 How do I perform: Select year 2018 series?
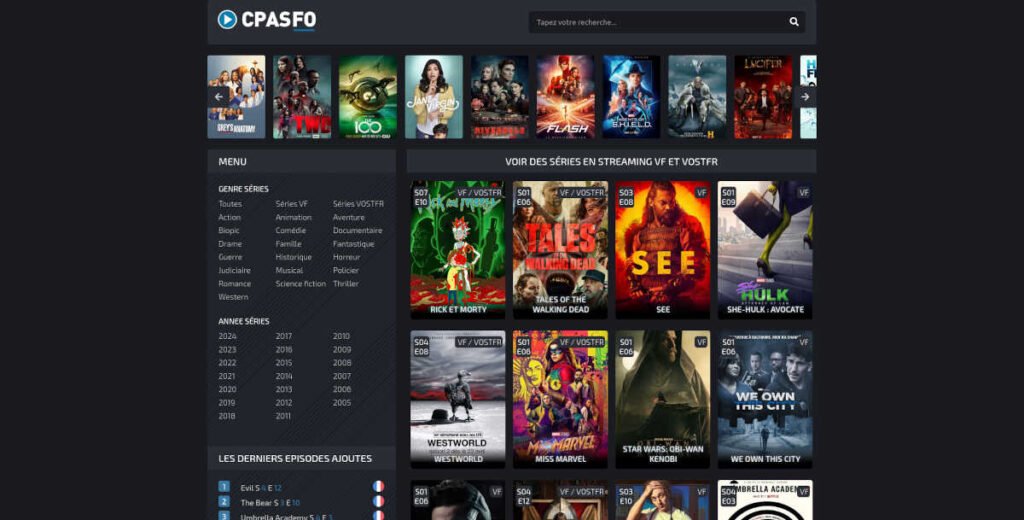227,416
